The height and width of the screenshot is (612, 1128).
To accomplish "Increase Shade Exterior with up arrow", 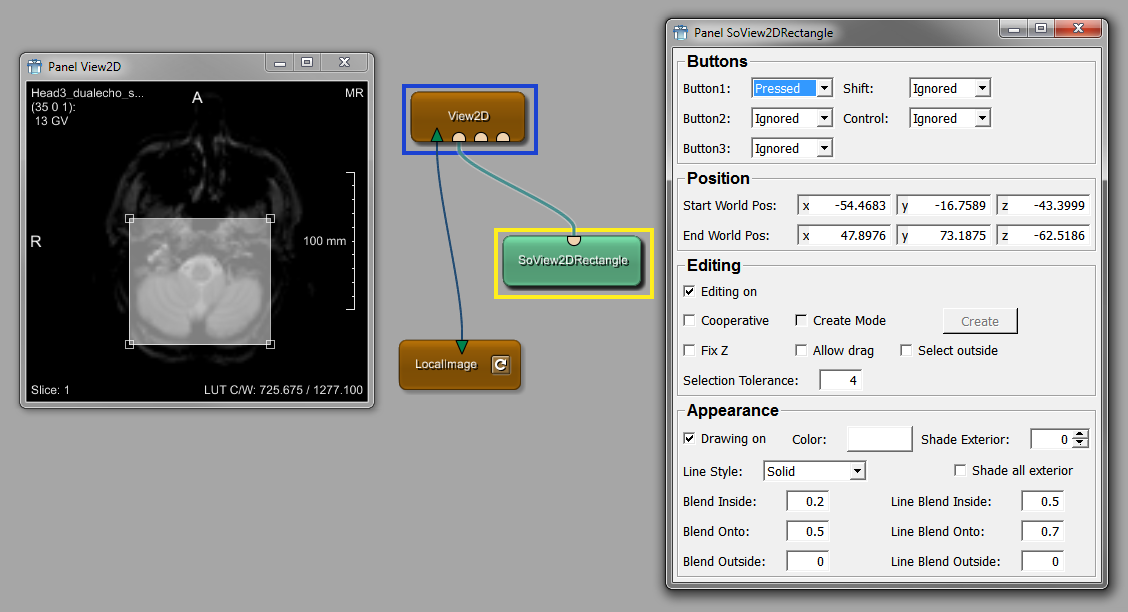I will coord(1080,435).
